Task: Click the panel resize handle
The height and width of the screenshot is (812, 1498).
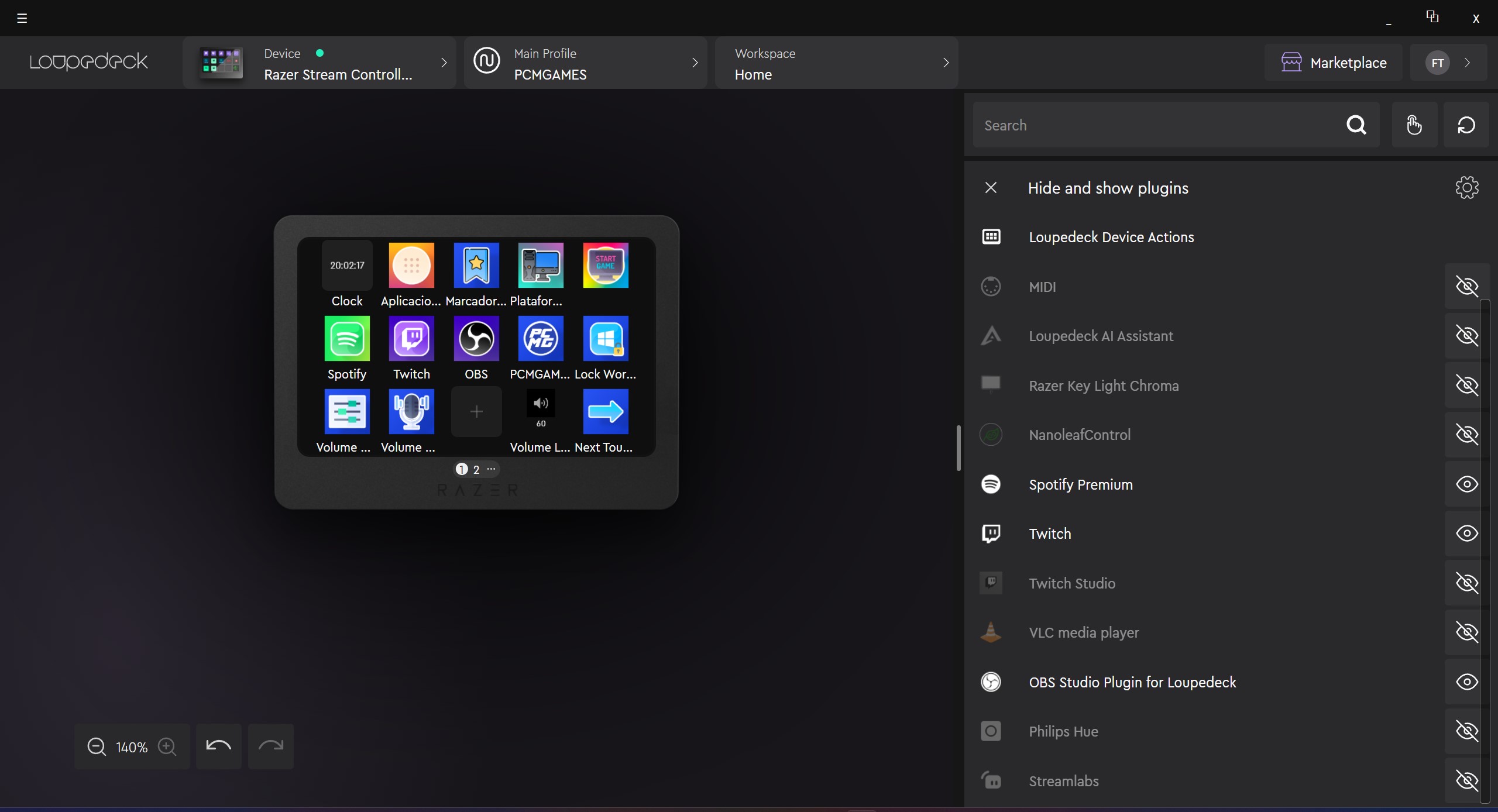Action: [x=958, y=448]
